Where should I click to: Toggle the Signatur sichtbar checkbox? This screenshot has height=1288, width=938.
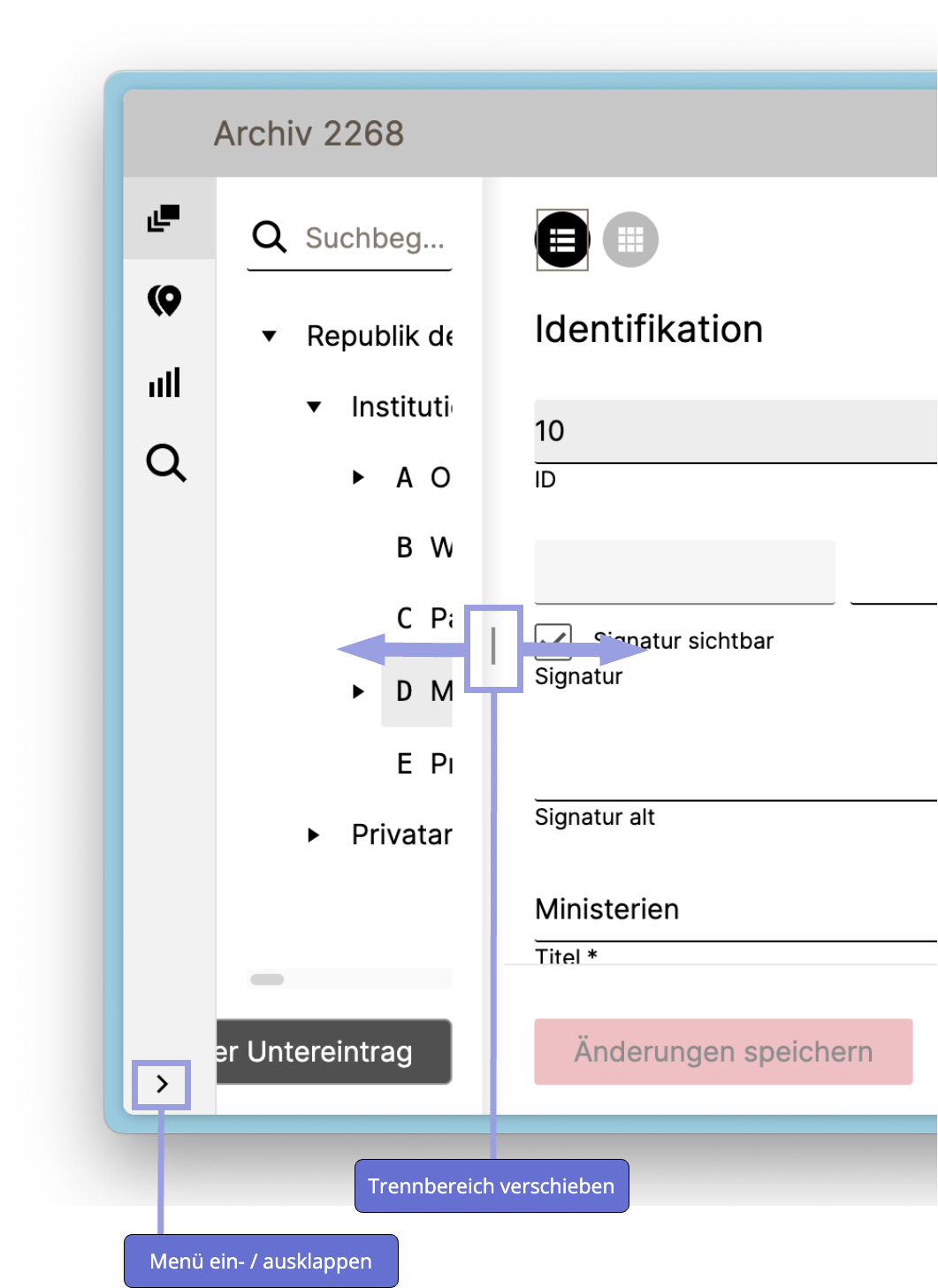[553, 641]
